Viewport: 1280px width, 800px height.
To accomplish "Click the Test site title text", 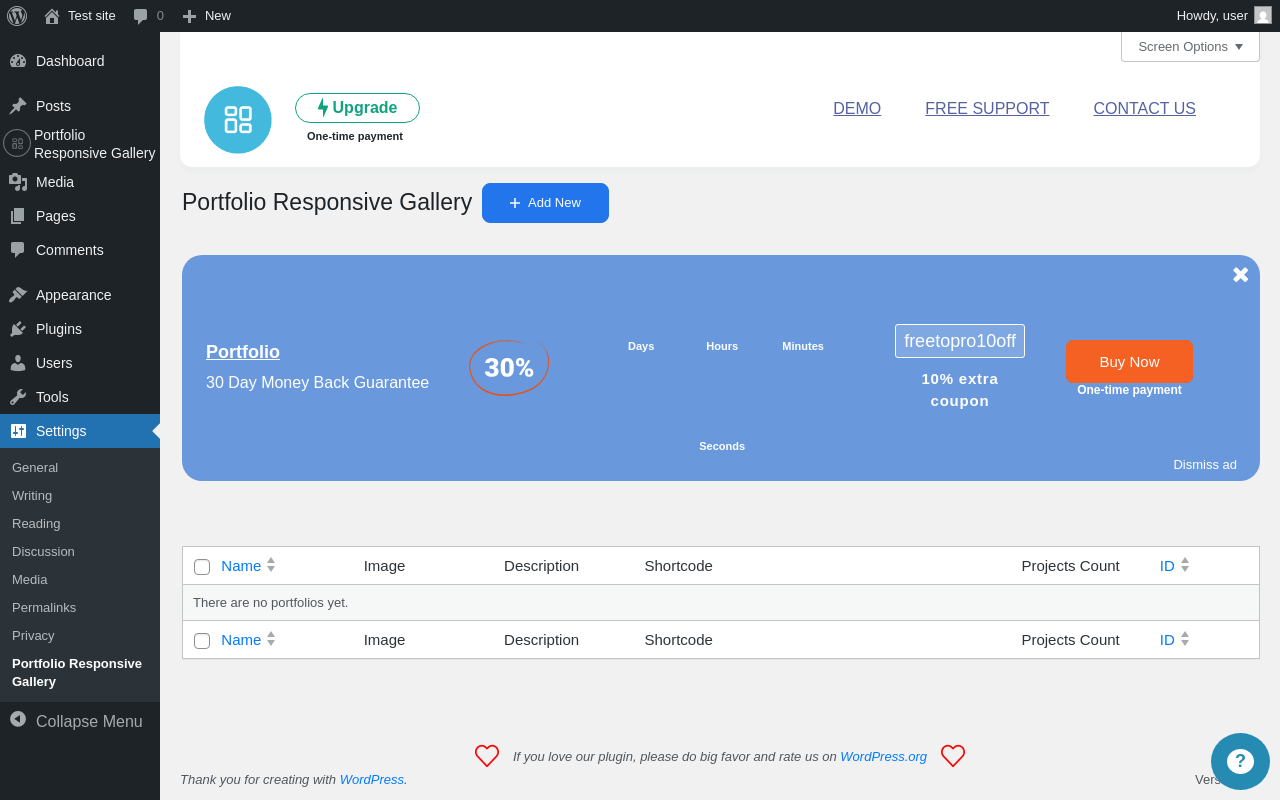I will tap(92, 15).
